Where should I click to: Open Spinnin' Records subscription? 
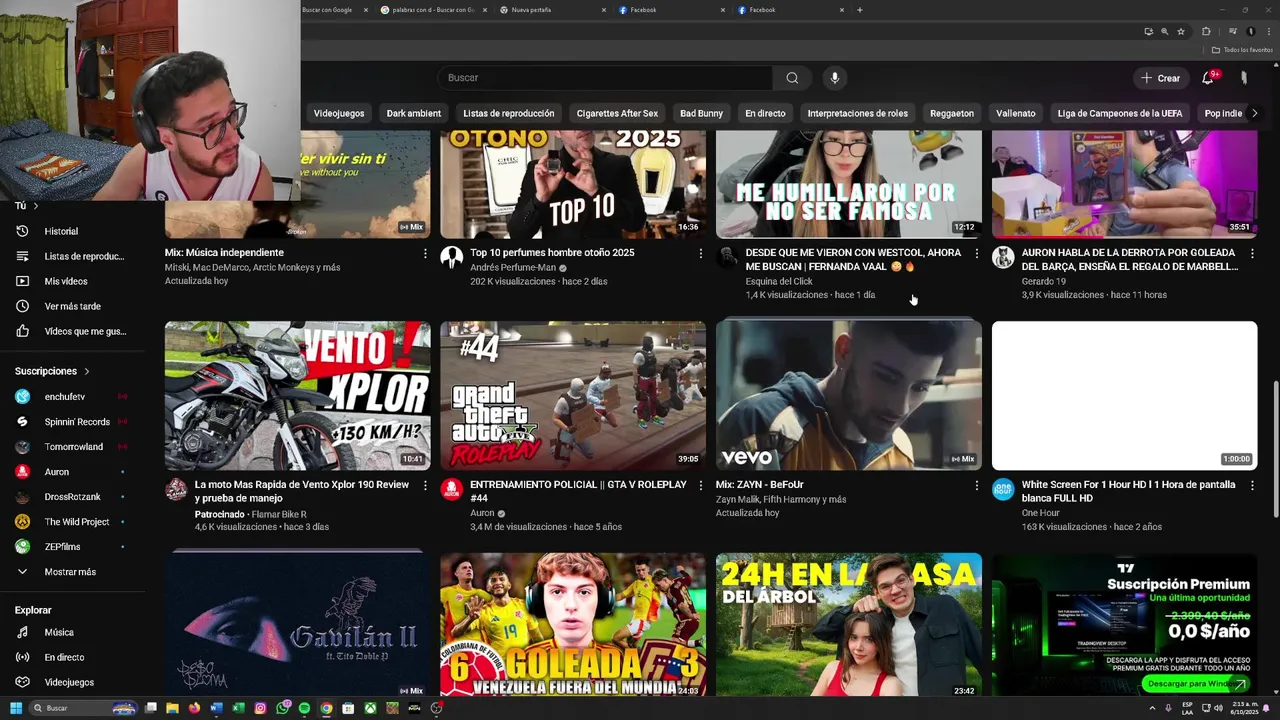pos(77,422)
